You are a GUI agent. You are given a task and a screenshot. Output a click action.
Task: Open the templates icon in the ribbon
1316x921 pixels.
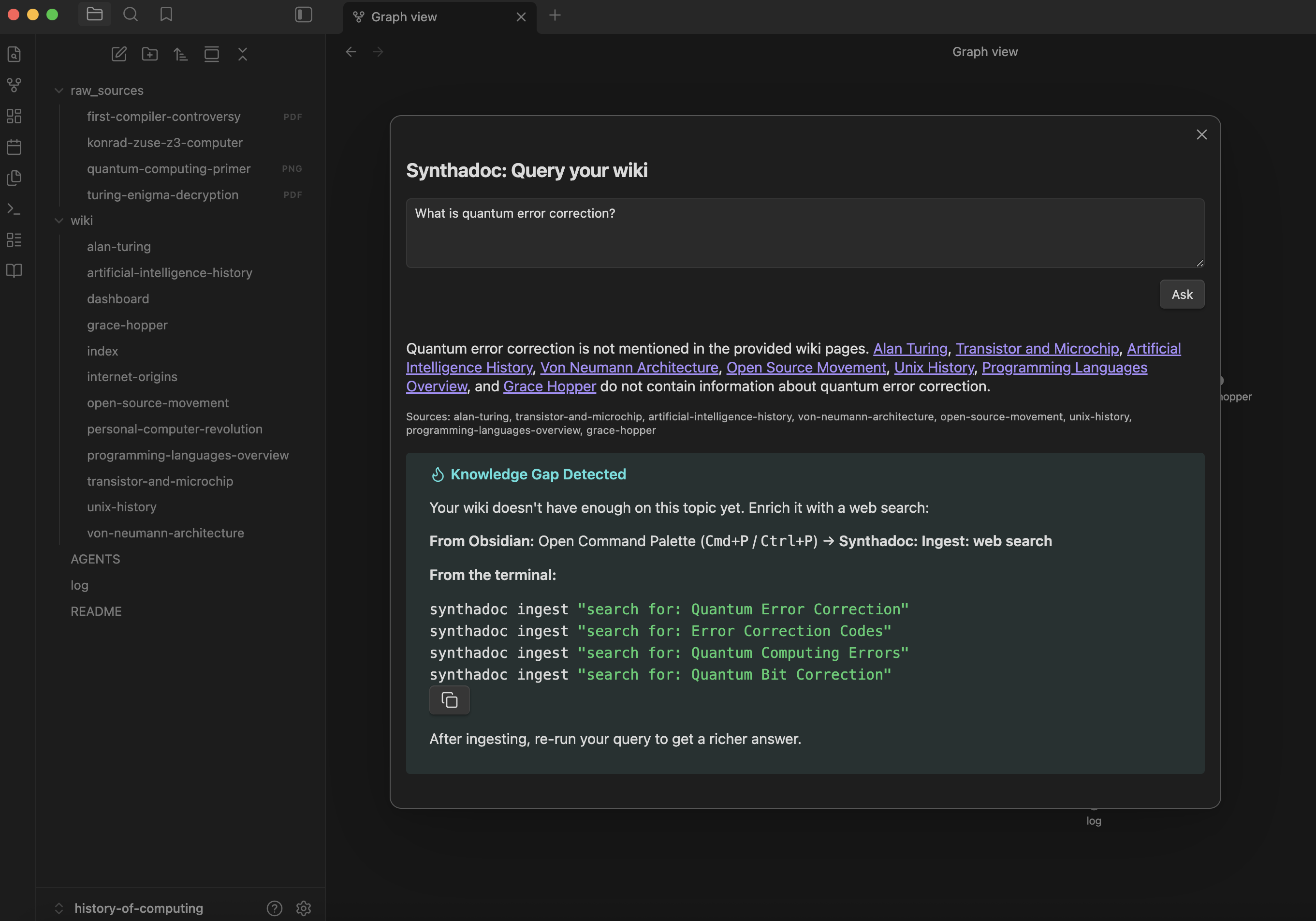click(x=15, y=178)
